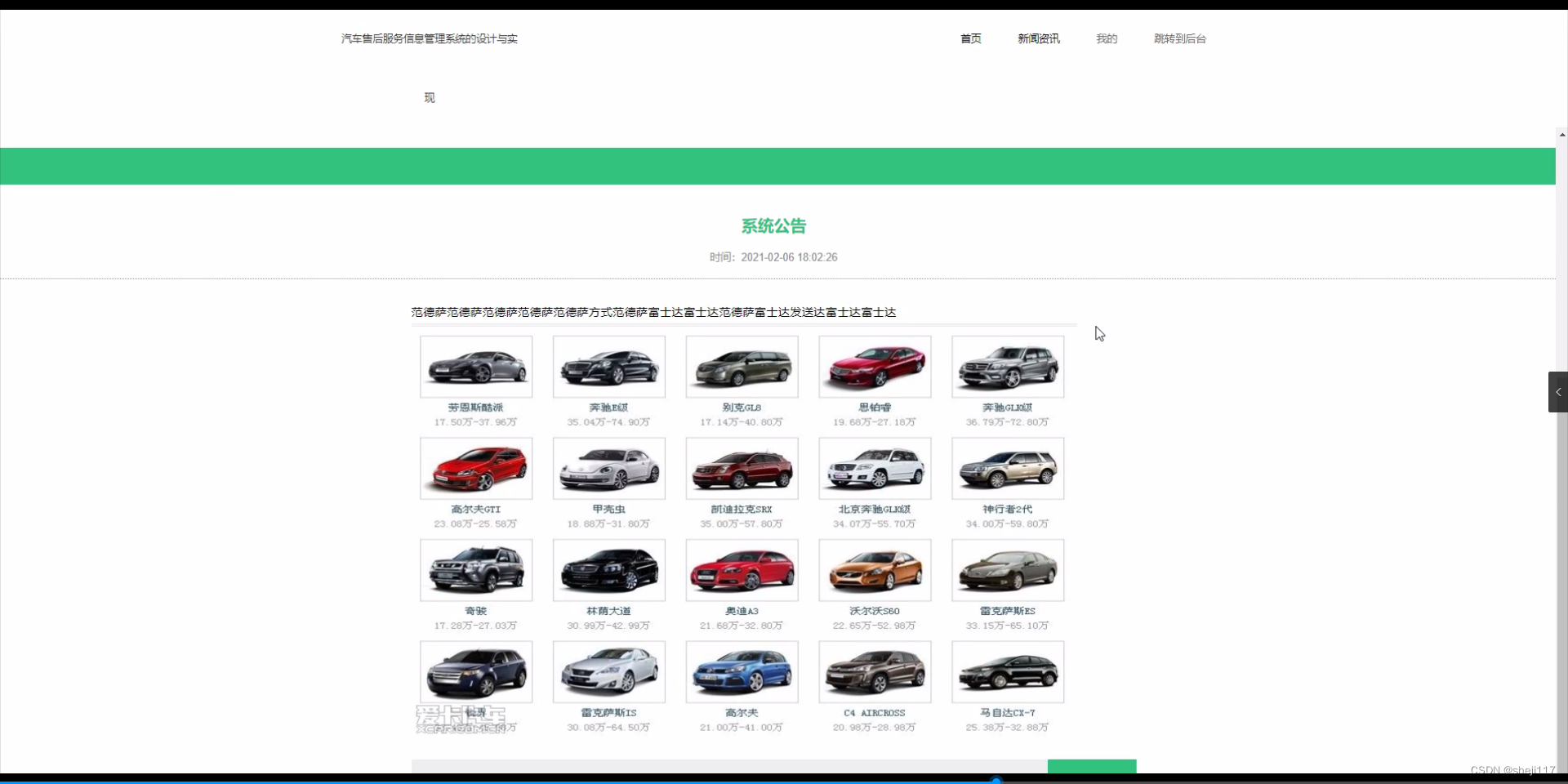Open the 凯迪拉克SRX car thumbnail

click(x=742, y=469)
